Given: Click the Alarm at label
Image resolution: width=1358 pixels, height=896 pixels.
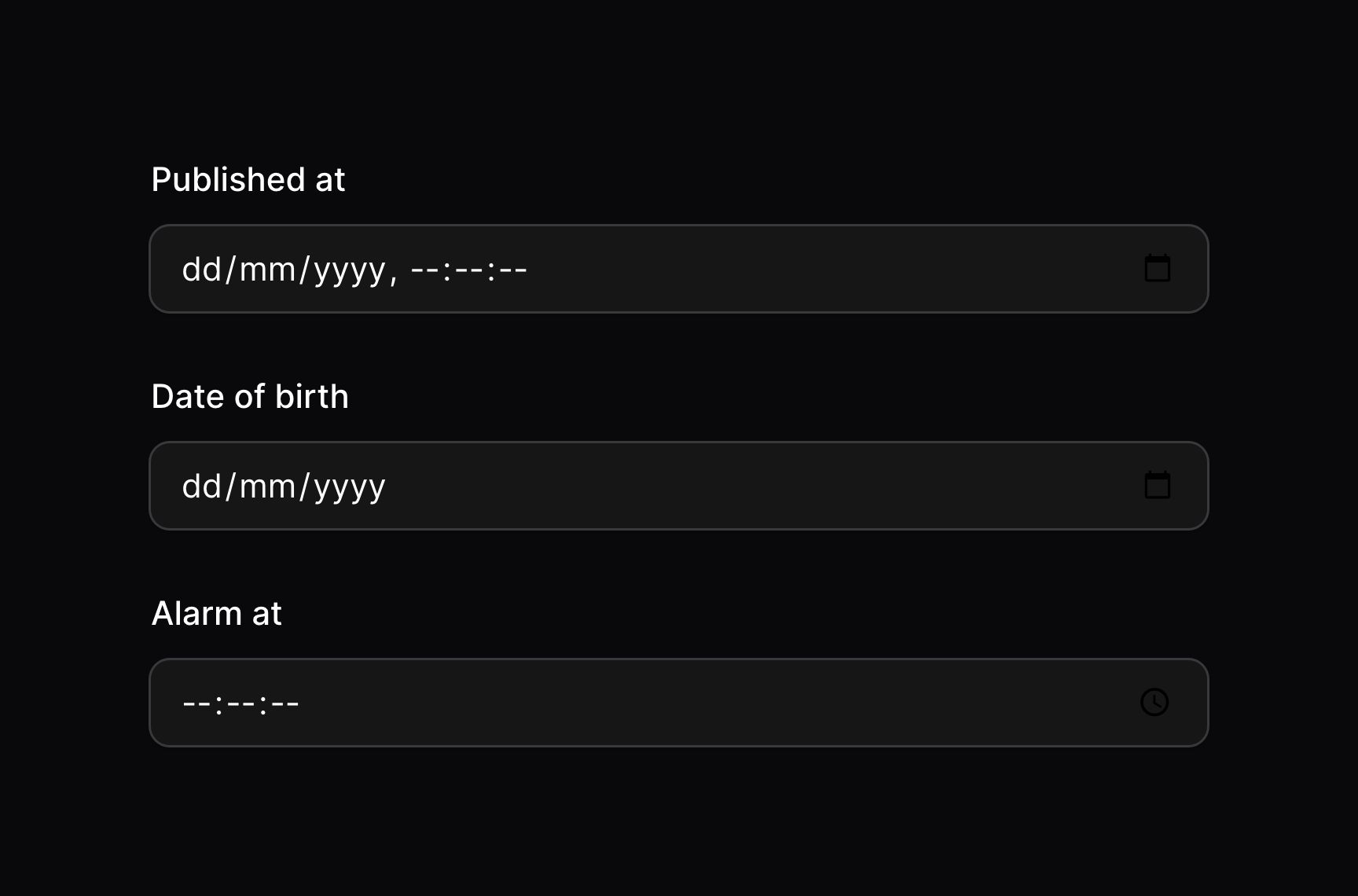Looking at the screenshot, I should 216,614.
